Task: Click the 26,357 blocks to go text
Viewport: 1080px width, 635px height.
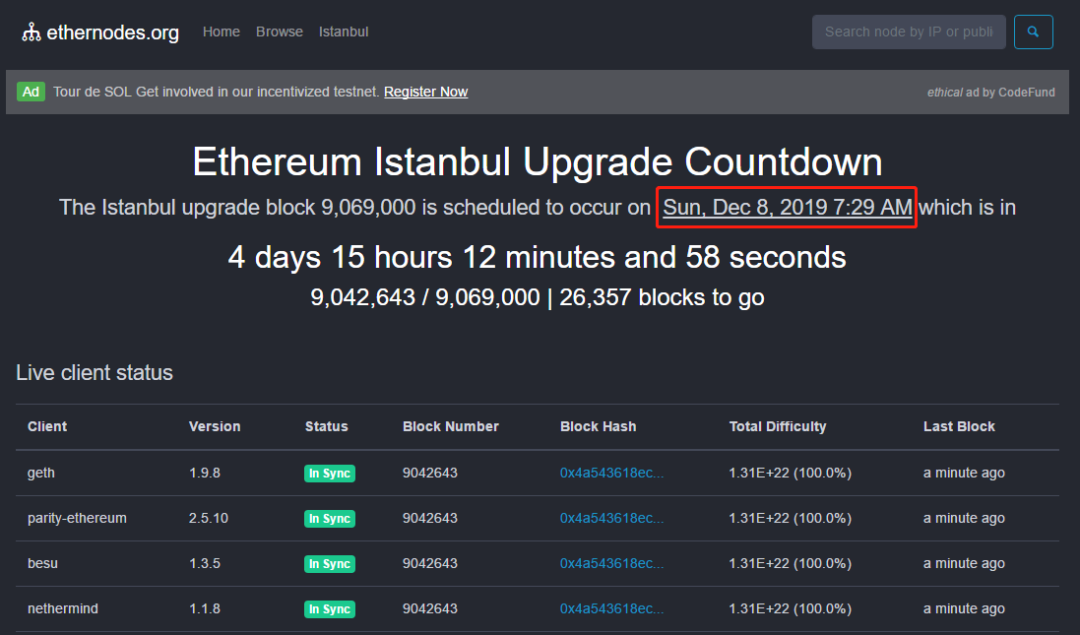Action: (x=662, y=298)
